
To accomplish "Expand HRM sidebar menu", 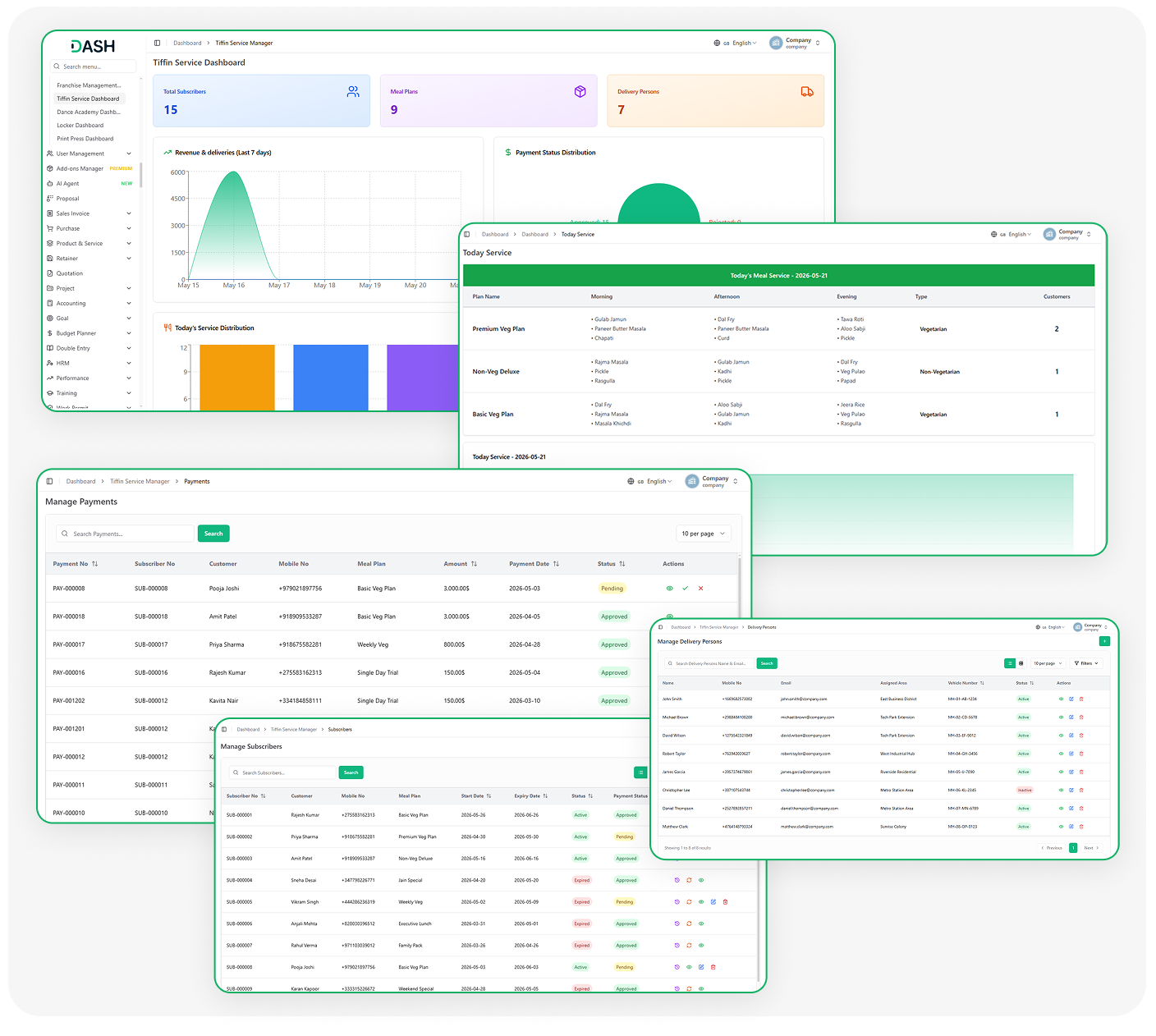I will click(89, 363).
